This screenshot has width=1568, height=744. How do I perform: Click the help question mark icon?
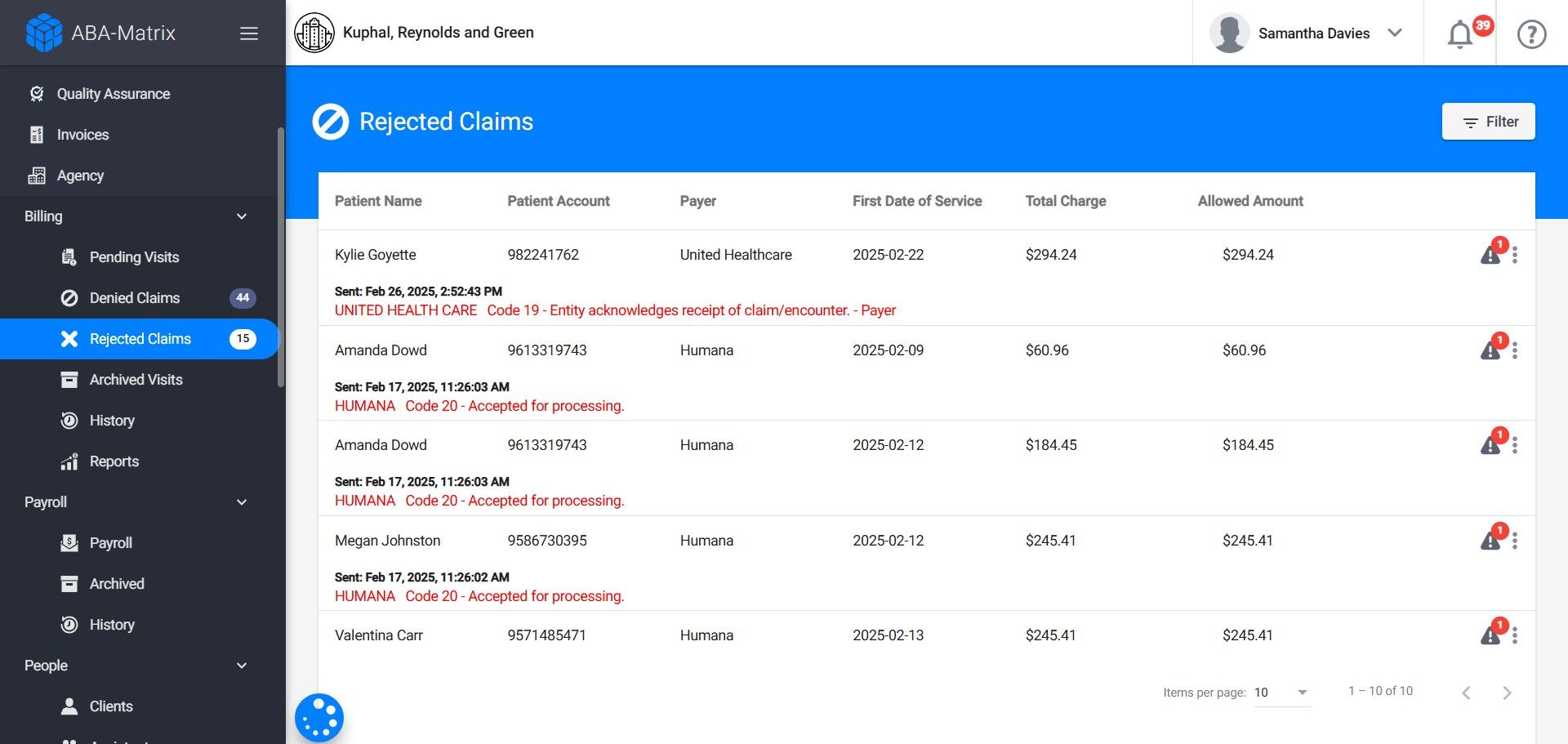click(1531, 34)
